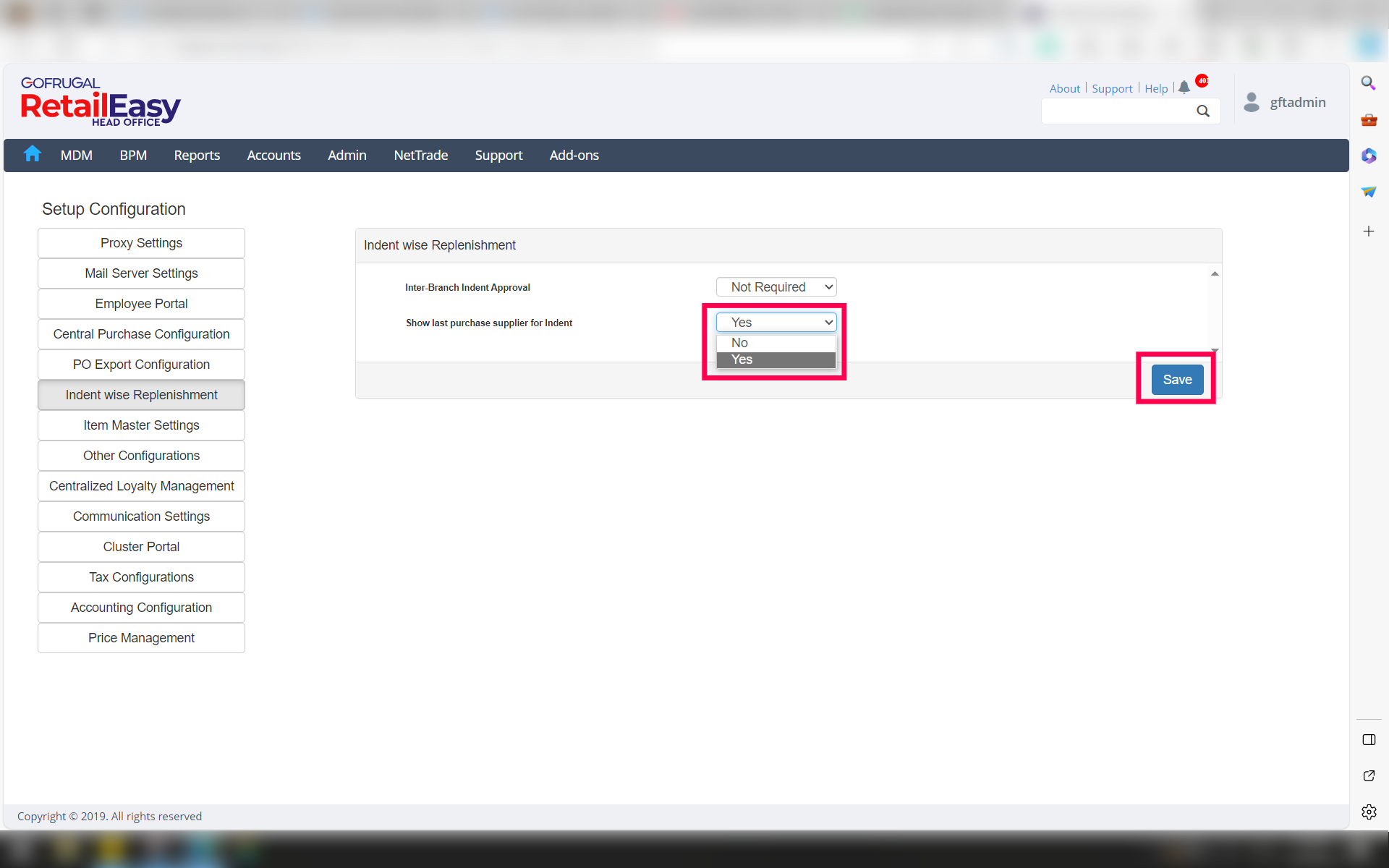This screenshot has height=868, width=1389.
Task: Click the home icon in navigation bar
Action: [32, 154]
